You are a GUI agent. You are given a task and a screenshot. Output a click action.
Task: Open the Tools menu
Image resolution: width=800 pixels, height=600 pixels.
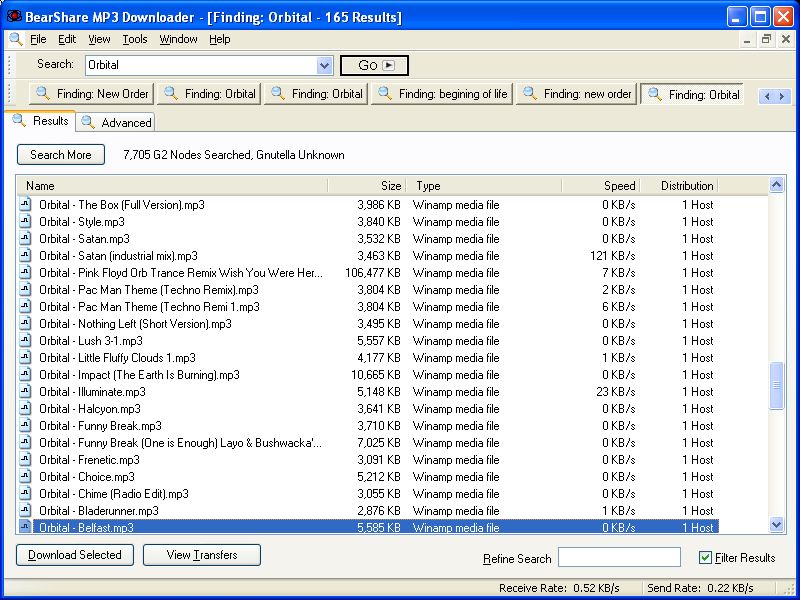[134, 39]
